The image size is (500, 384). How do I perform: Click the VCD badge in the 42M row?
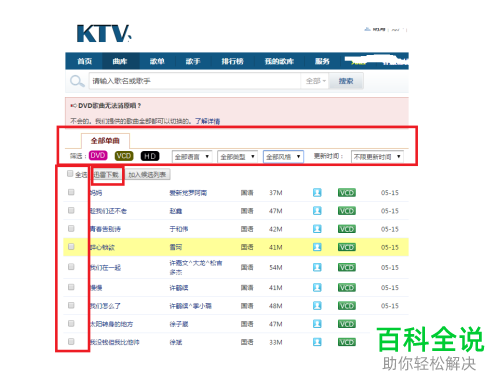tap(347, 229)
